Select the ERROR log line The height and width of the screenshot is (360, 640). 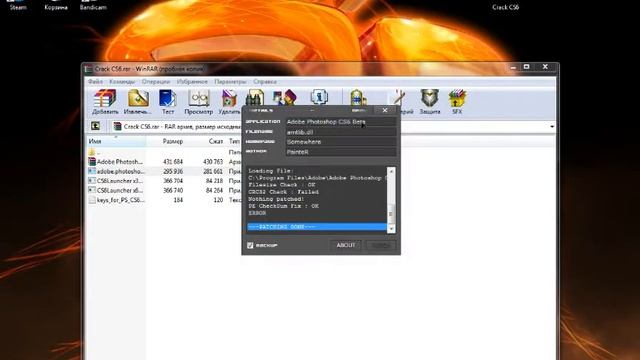257,213
